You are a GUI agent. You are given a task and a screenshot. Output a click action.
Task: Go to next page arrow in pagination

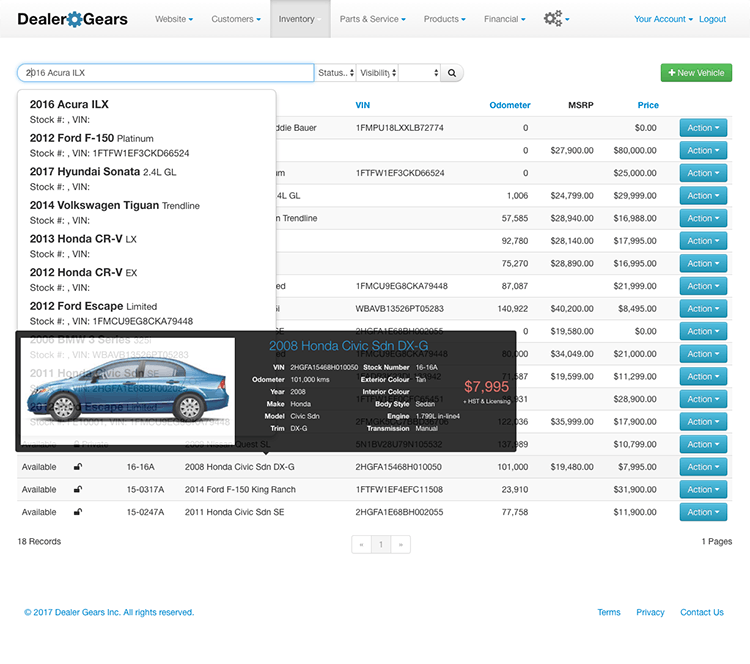400,545
